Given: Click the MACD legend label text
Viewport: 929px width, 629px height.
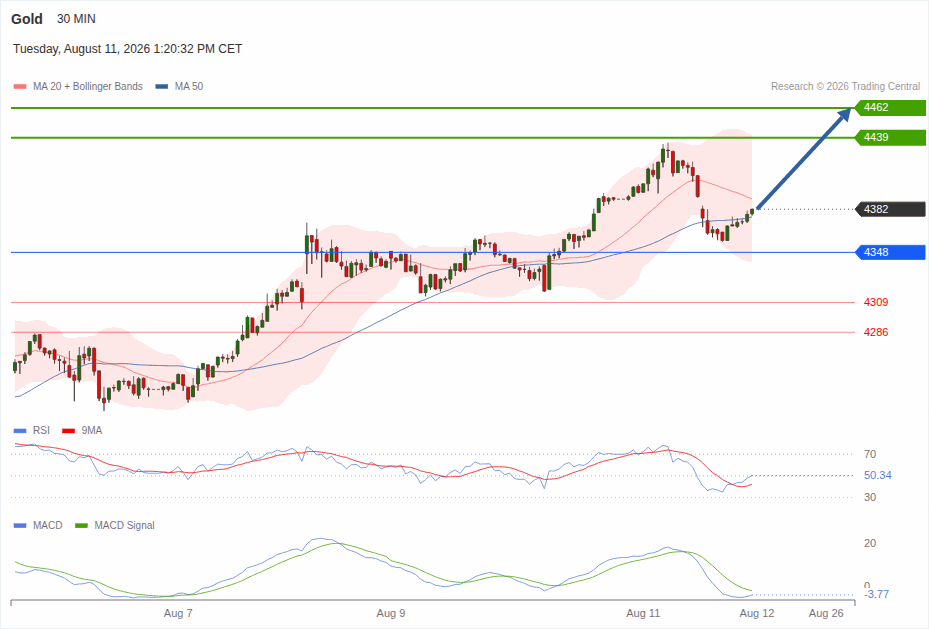Looking at the screenshot, I should click(x=48, y=525).
